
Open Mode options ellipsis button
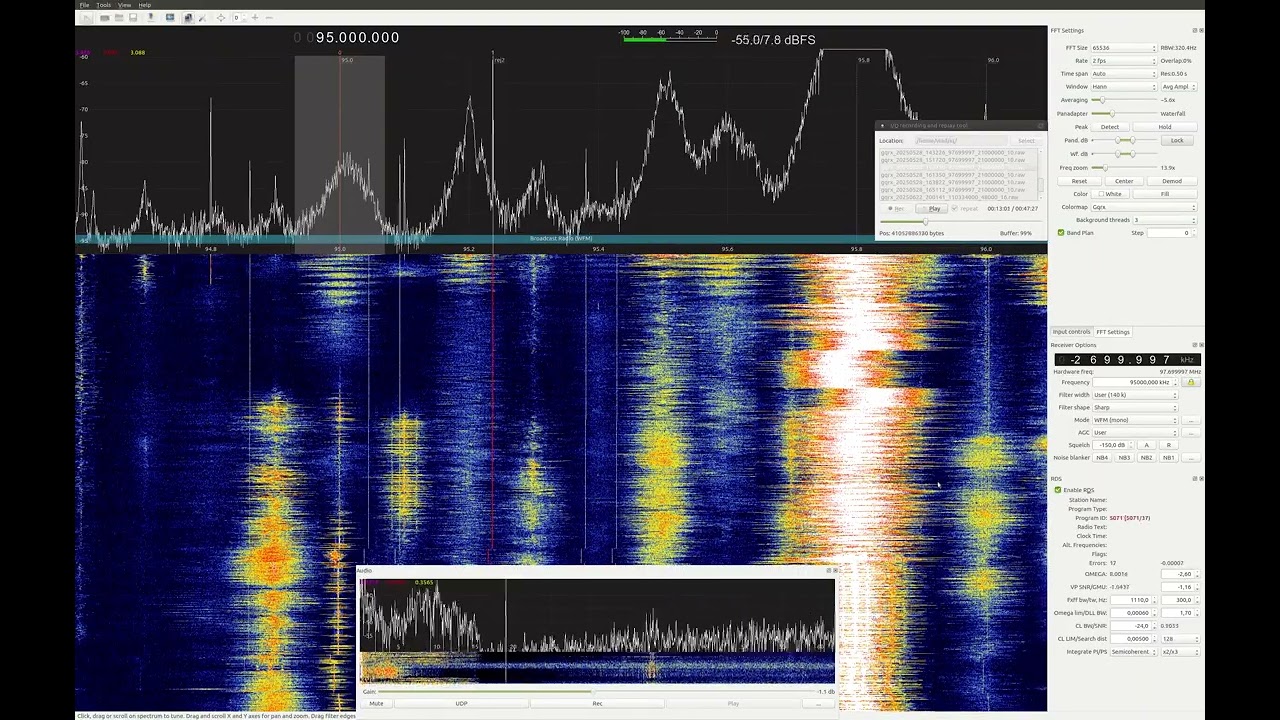[1191, 420]
